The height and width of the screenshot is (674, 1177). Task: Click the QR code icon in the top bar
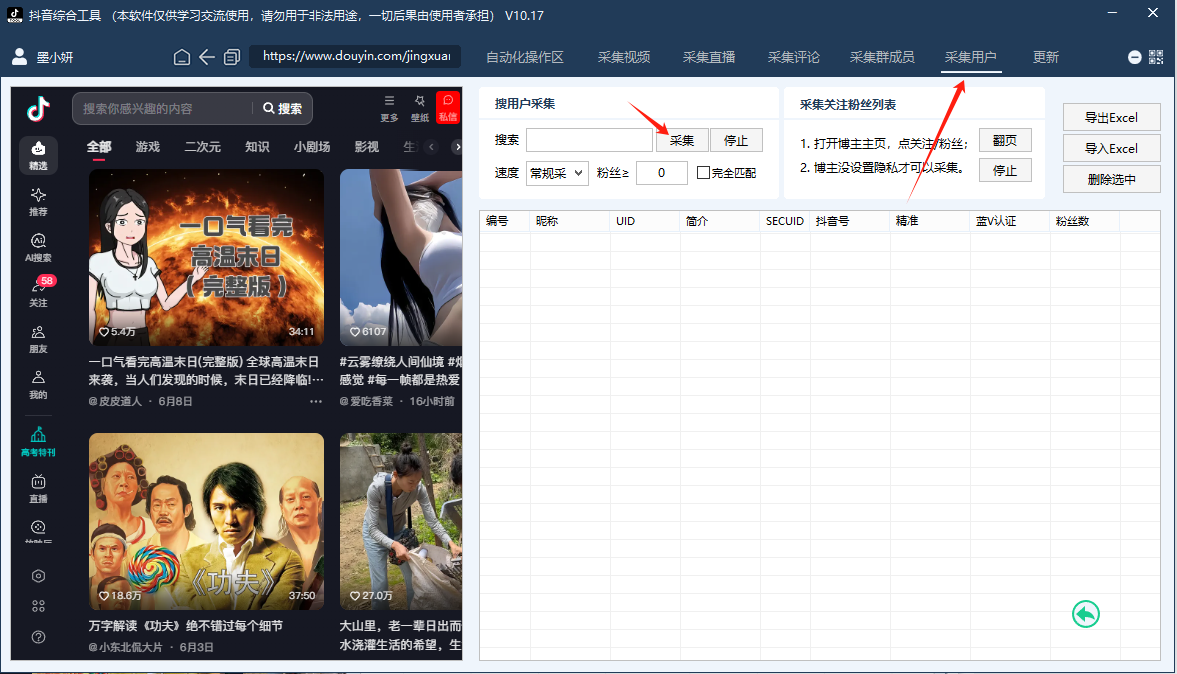coord(1156,57)
